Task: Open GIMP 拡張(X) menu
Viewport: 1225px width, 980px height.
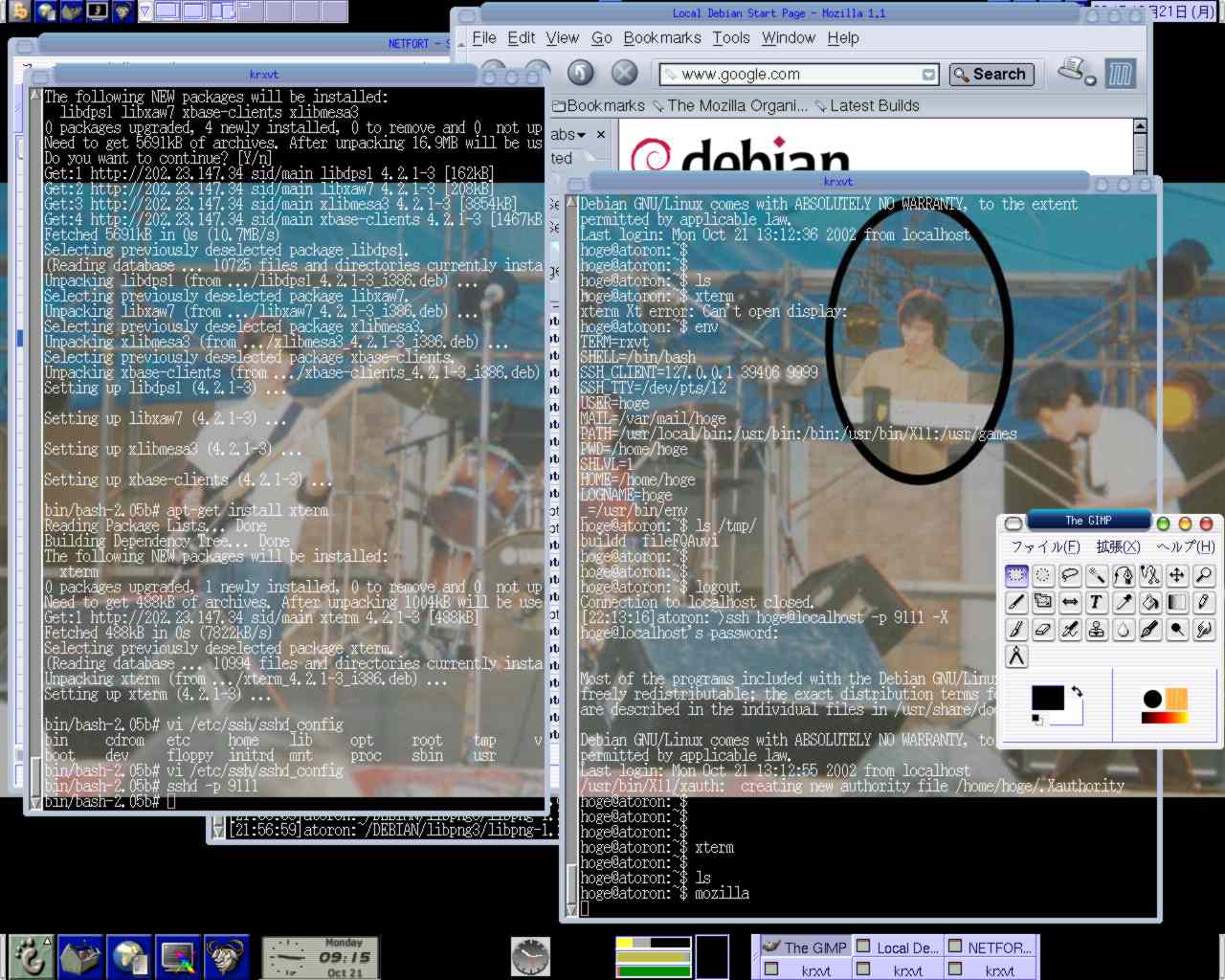Action: (1118, 546)
